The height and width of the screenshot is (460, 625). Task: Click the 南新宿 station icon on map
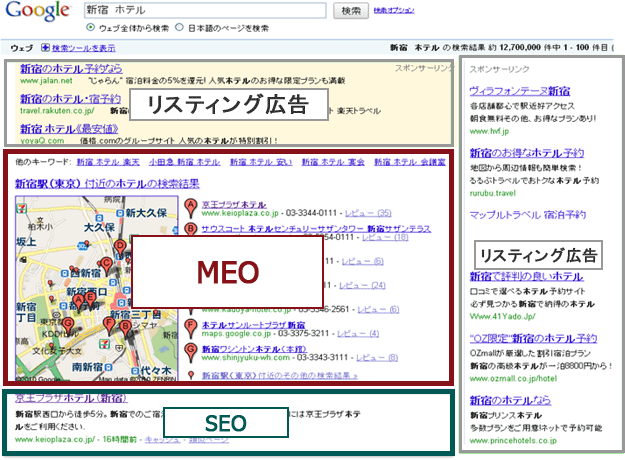(108, 366)
